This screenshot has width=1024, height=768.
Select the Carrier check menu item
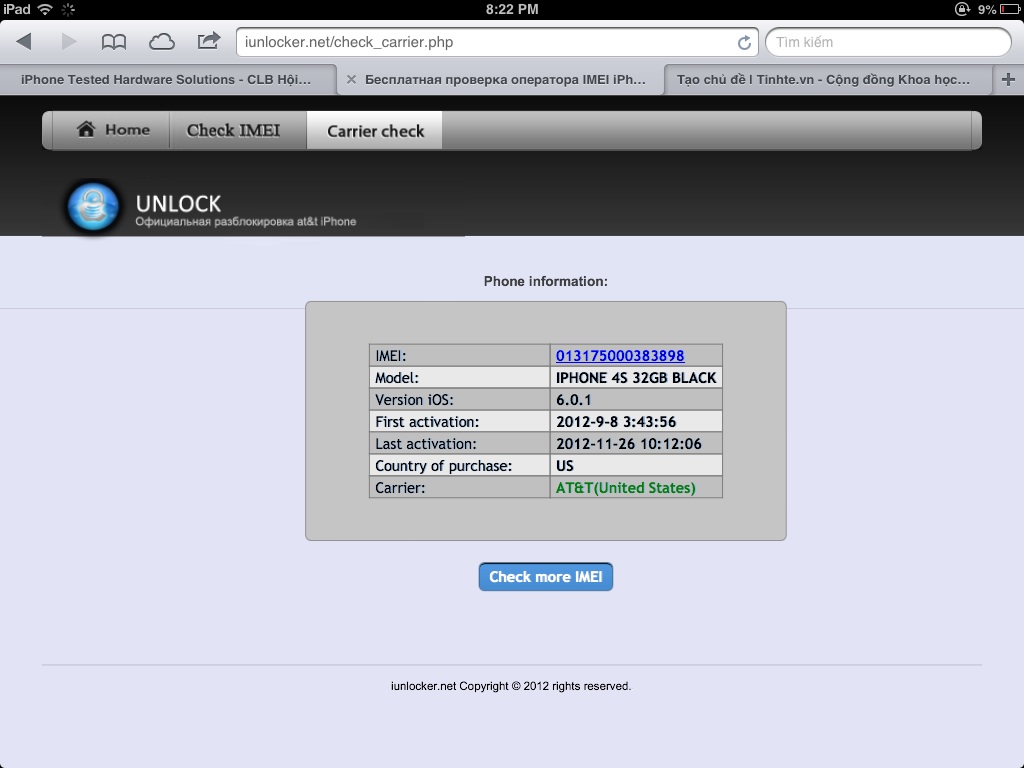tap(375, 131)
